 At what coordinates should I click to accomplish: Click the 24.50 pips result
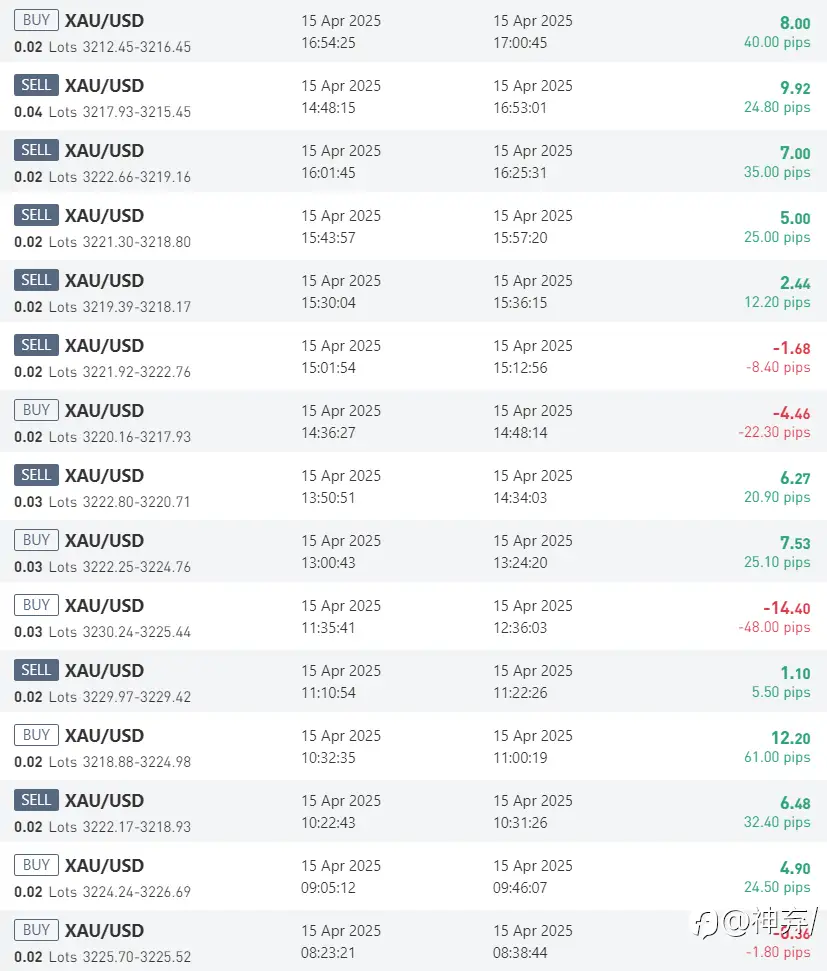pyautogui.click(x=777, y=887)
